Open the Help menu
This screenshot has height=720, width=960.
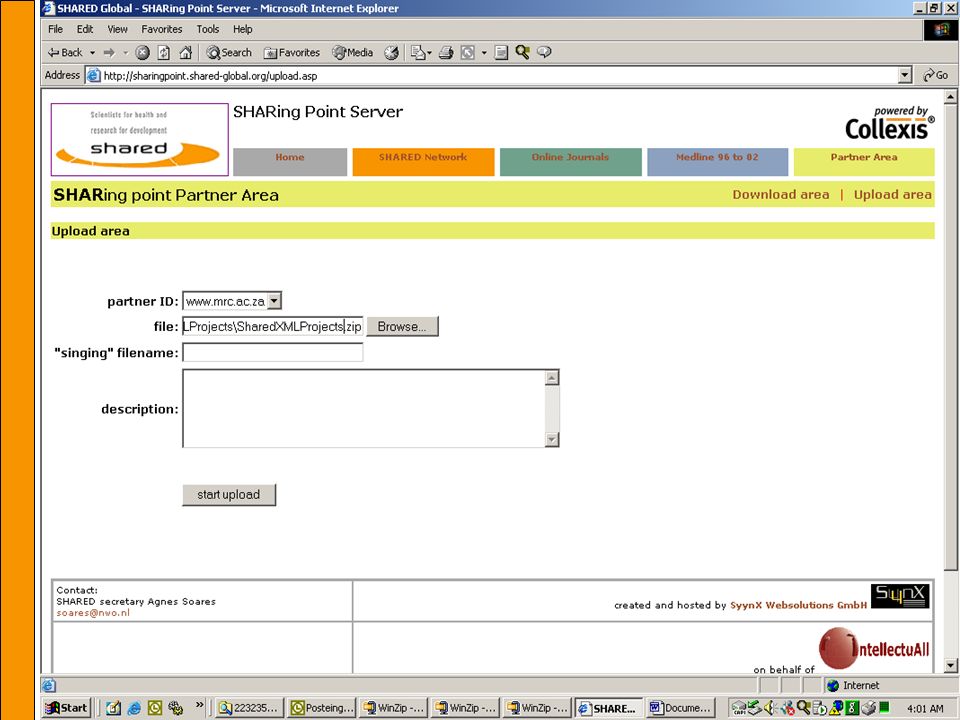(x=242, y=29)
